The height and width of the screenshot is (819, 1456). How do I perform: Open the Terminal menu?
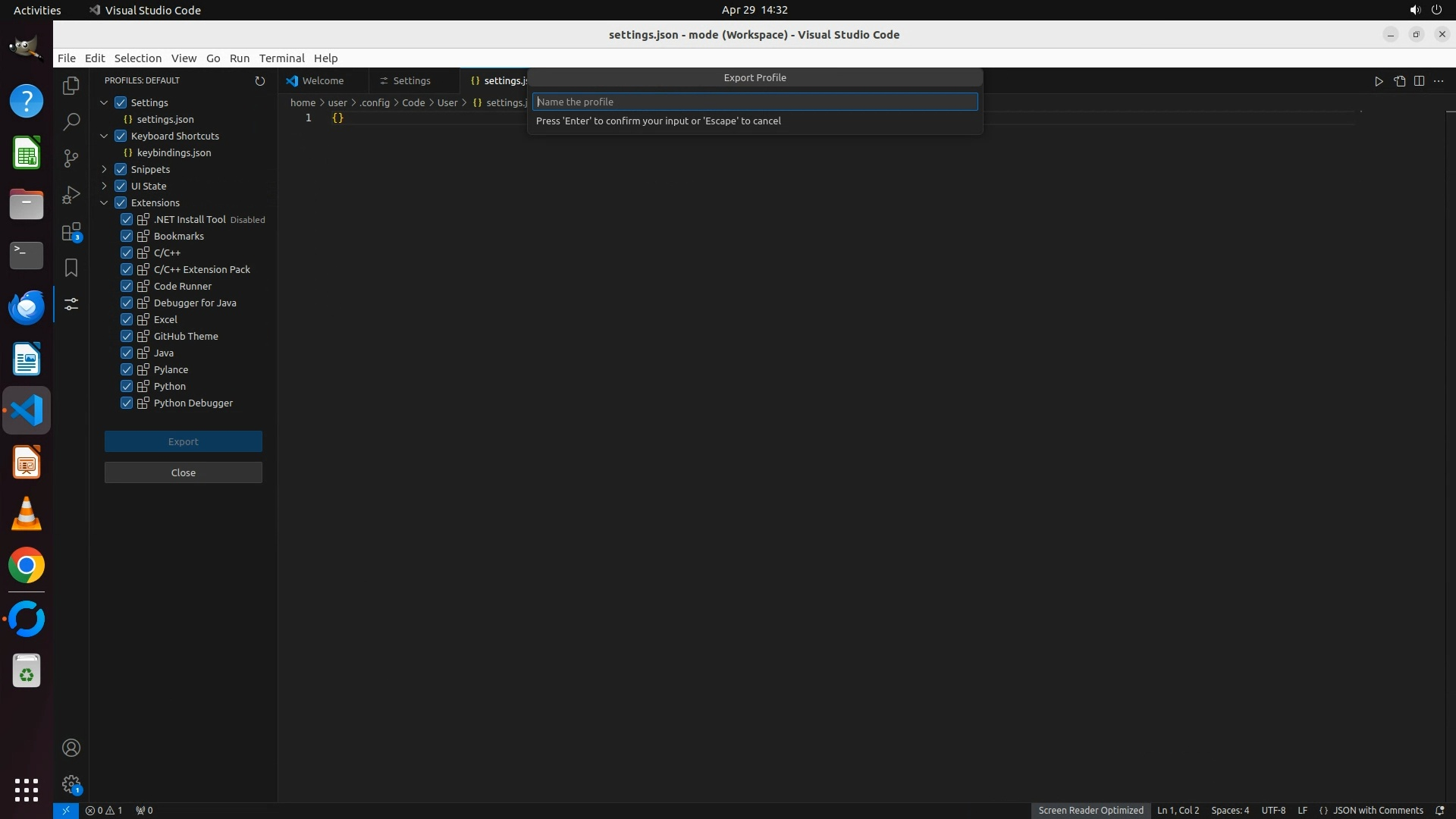(281, 58)
